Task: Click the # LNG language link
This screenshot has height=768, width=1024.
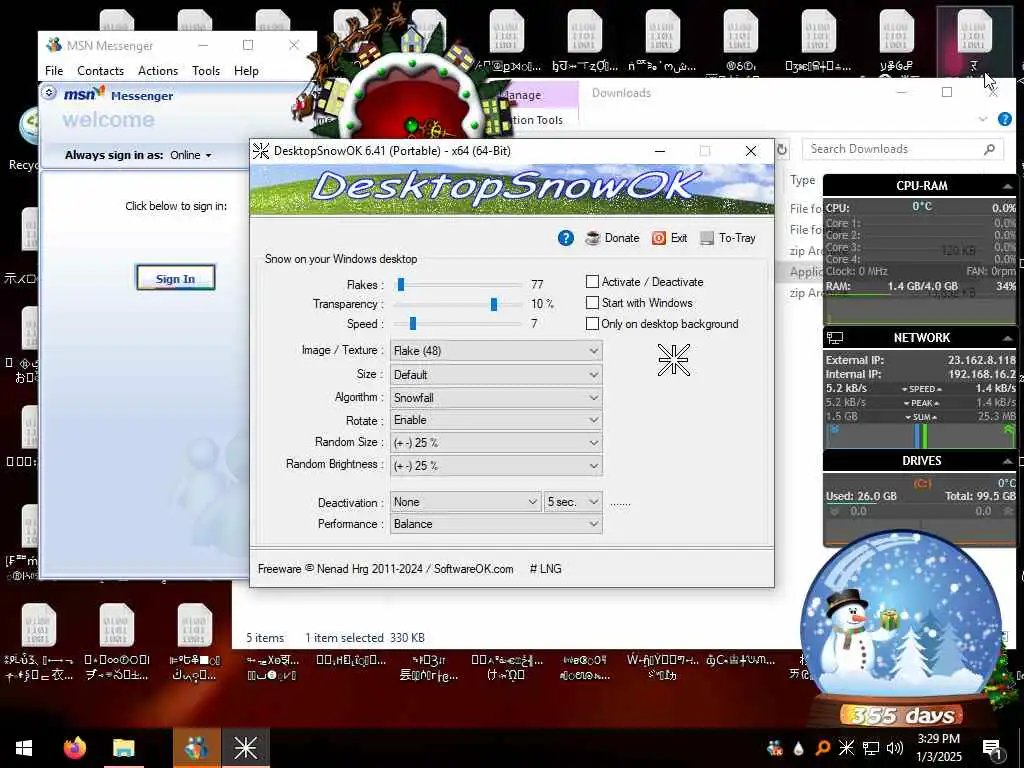Action: click(545, 569)
